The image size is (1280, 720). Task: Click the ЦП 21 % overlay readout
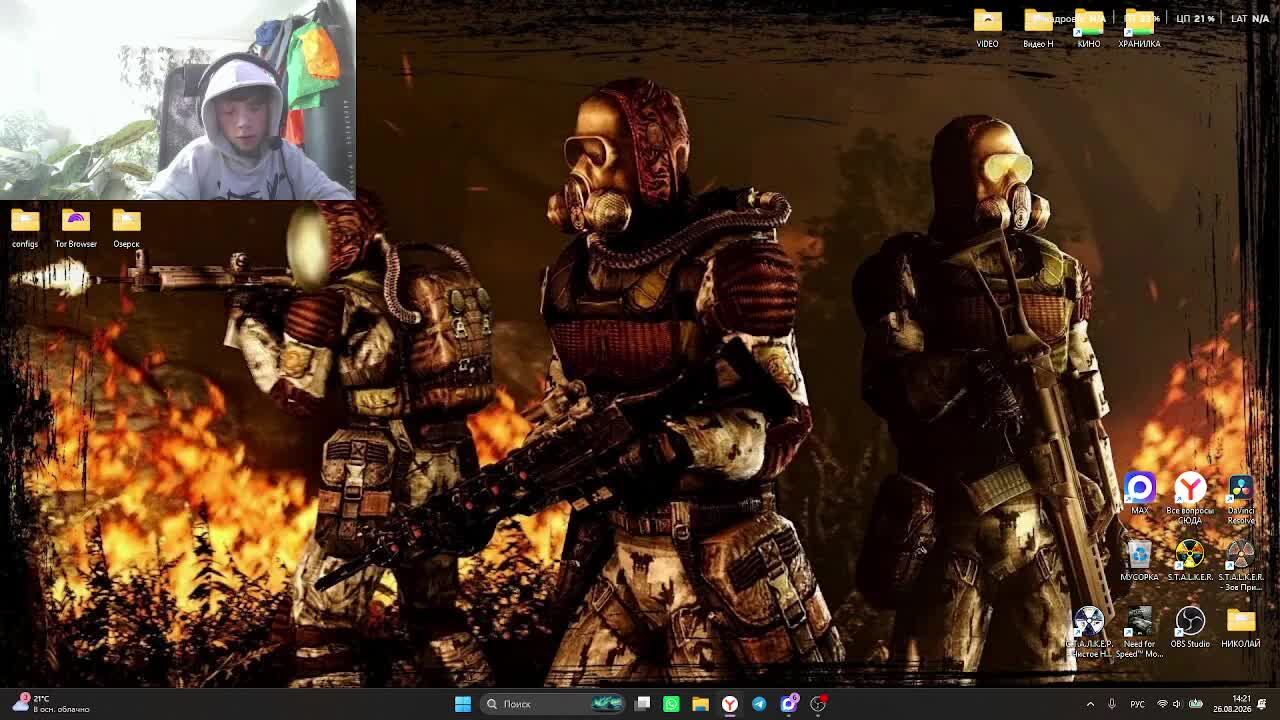pos(1195,18)
